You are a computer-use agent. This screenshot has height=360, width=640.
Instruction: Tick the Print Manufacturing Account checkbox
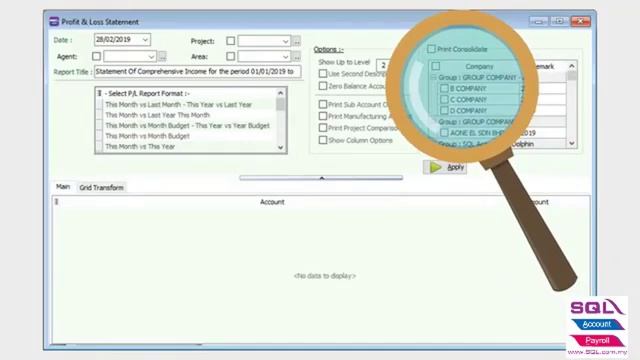(323, 116)
